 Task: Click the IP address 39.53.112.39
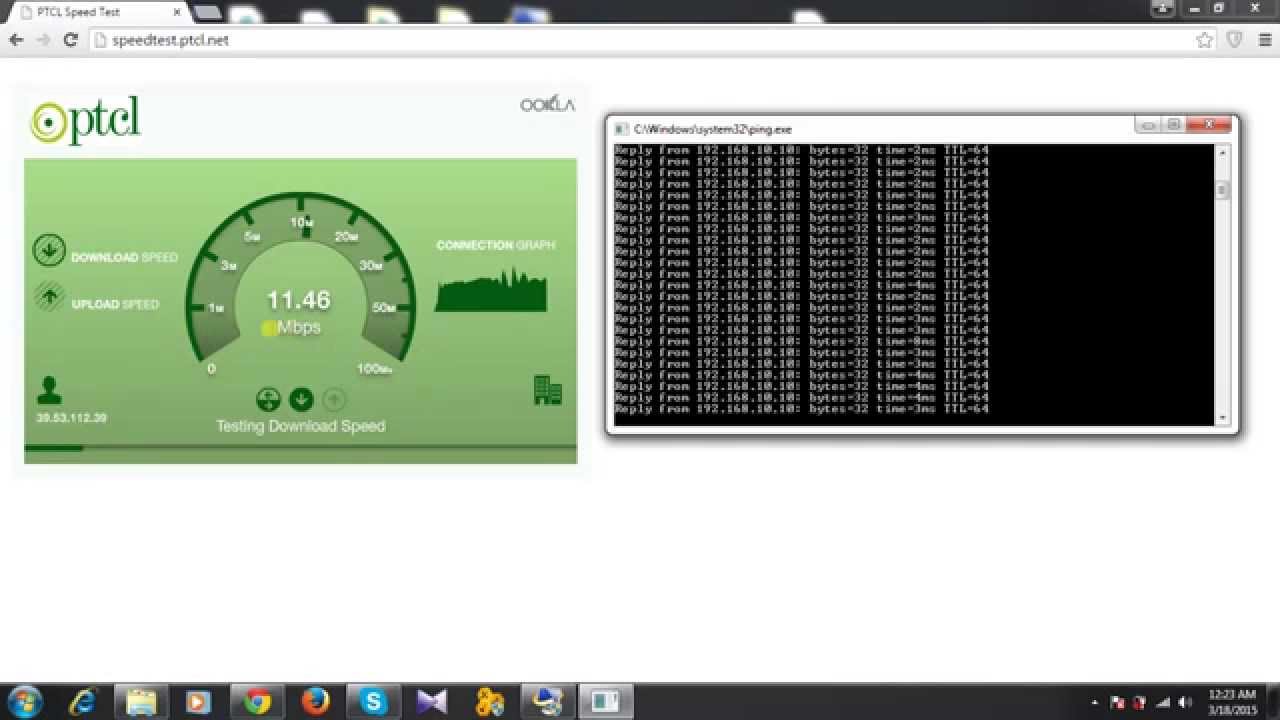point(71,418)
